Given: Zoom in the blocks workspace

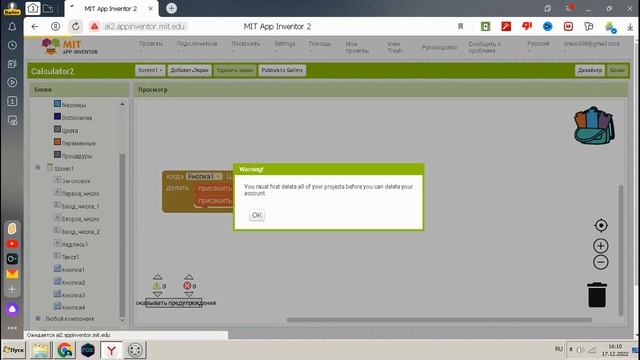Looking at the screenshot, I should pyautogui.click(x=600, y=246).
